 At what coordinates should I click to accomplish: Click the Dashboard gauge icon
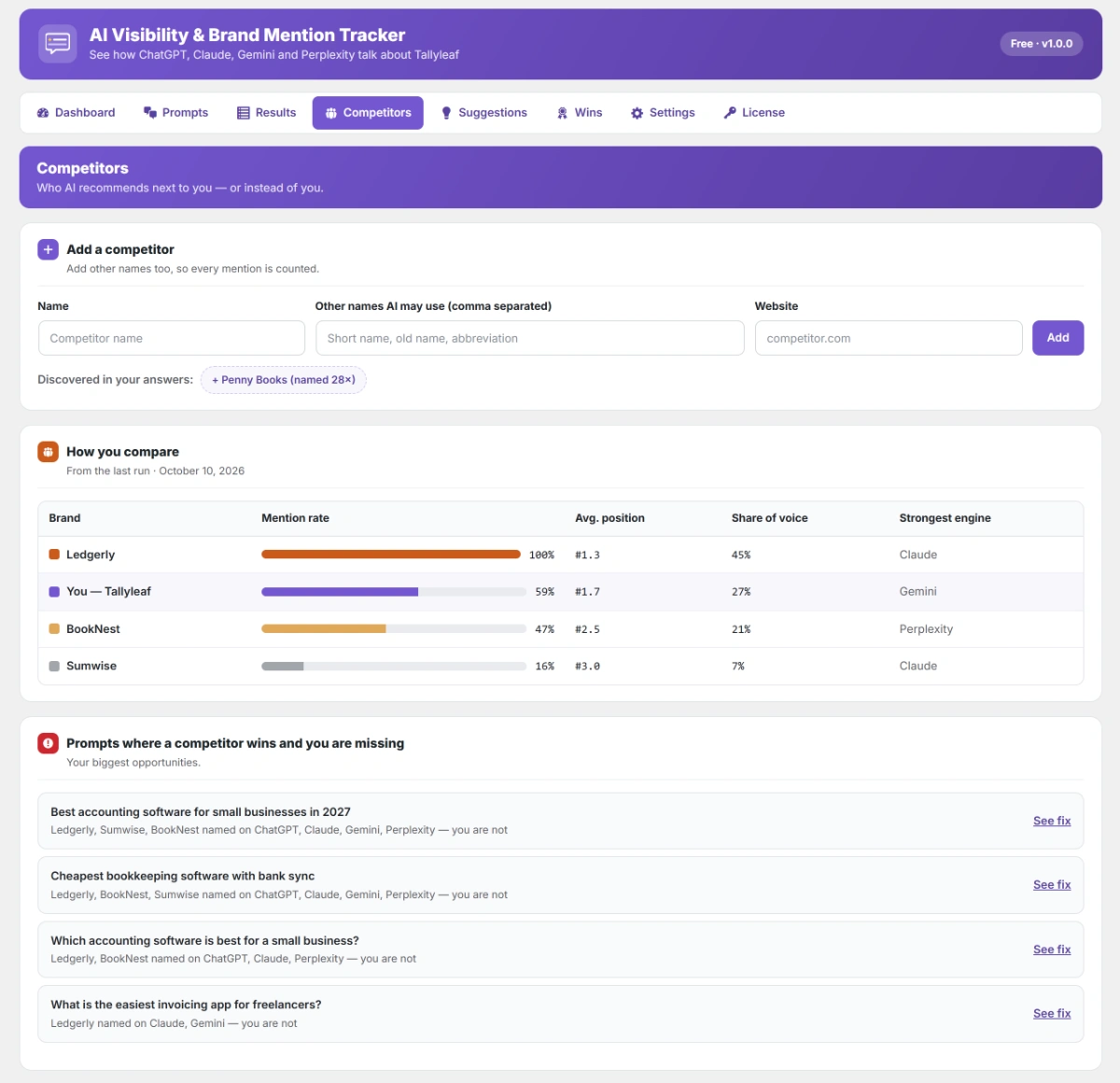click(x=43, y=113)
